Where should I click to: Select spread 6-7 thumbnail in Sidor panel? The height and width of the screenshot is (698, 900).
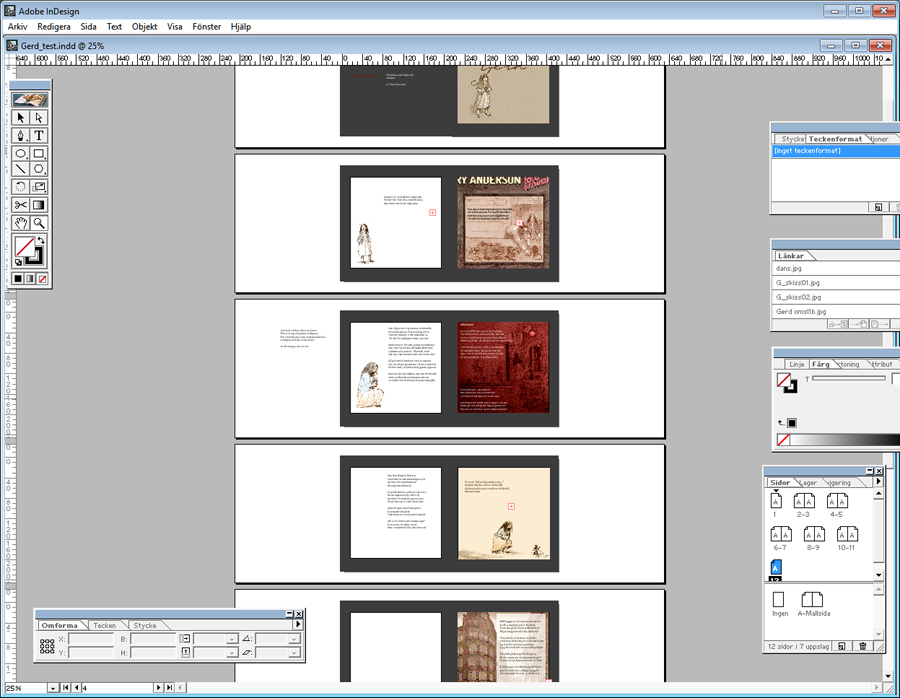tap(781, 534)
